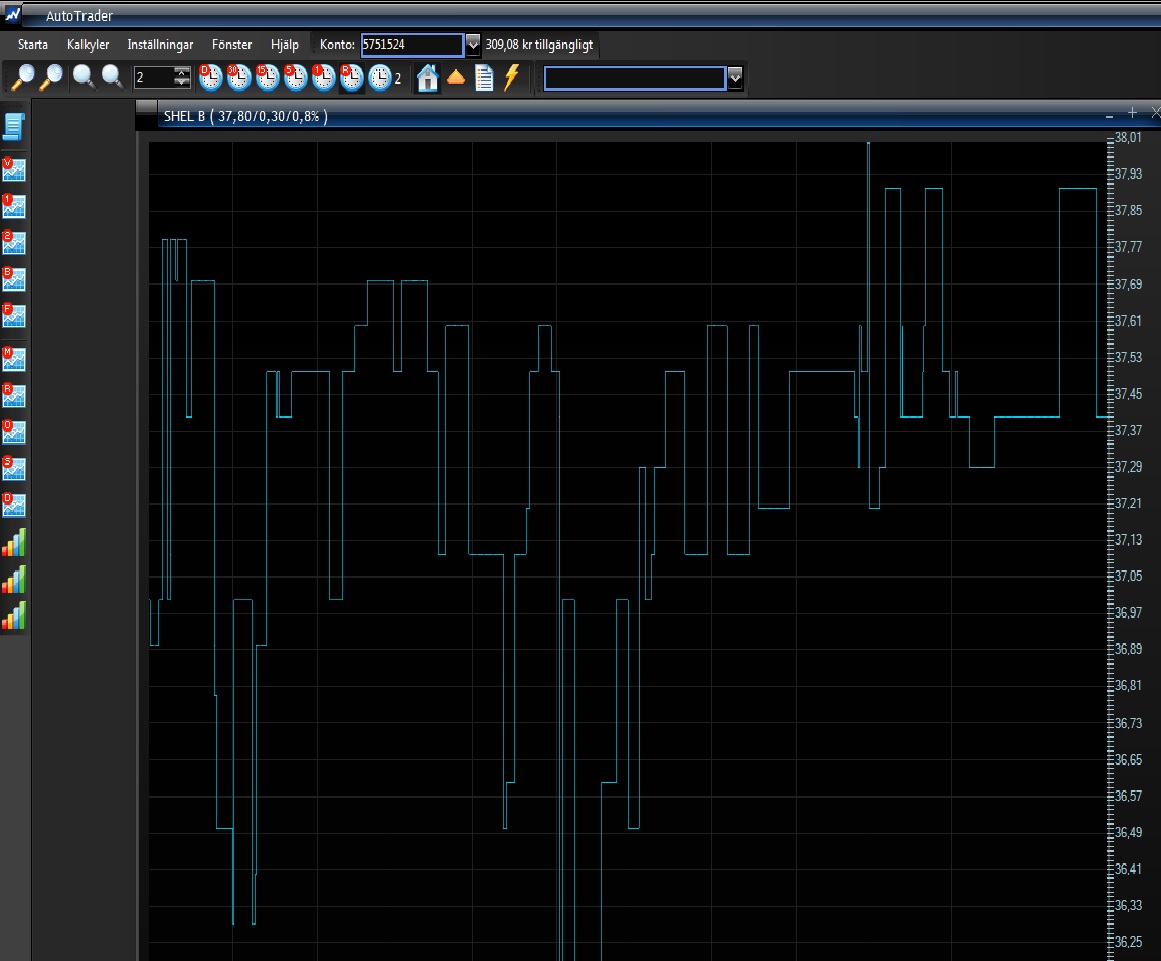The width and height of the screenshot is (1161, 961).
Task: Open the document list icon in toolbar
Action: pyautogui.click(x=484, y=78)
